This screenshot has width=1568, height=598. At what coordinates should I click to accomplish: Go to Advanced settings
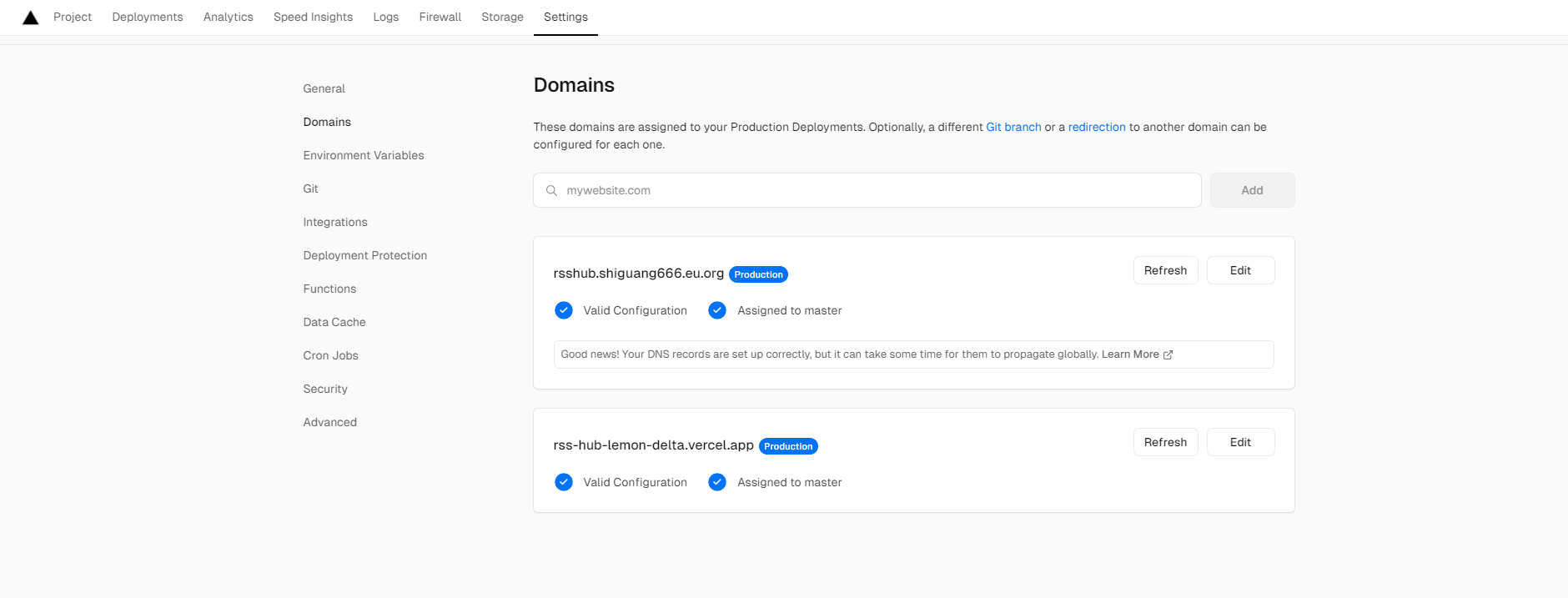(330, 422)
